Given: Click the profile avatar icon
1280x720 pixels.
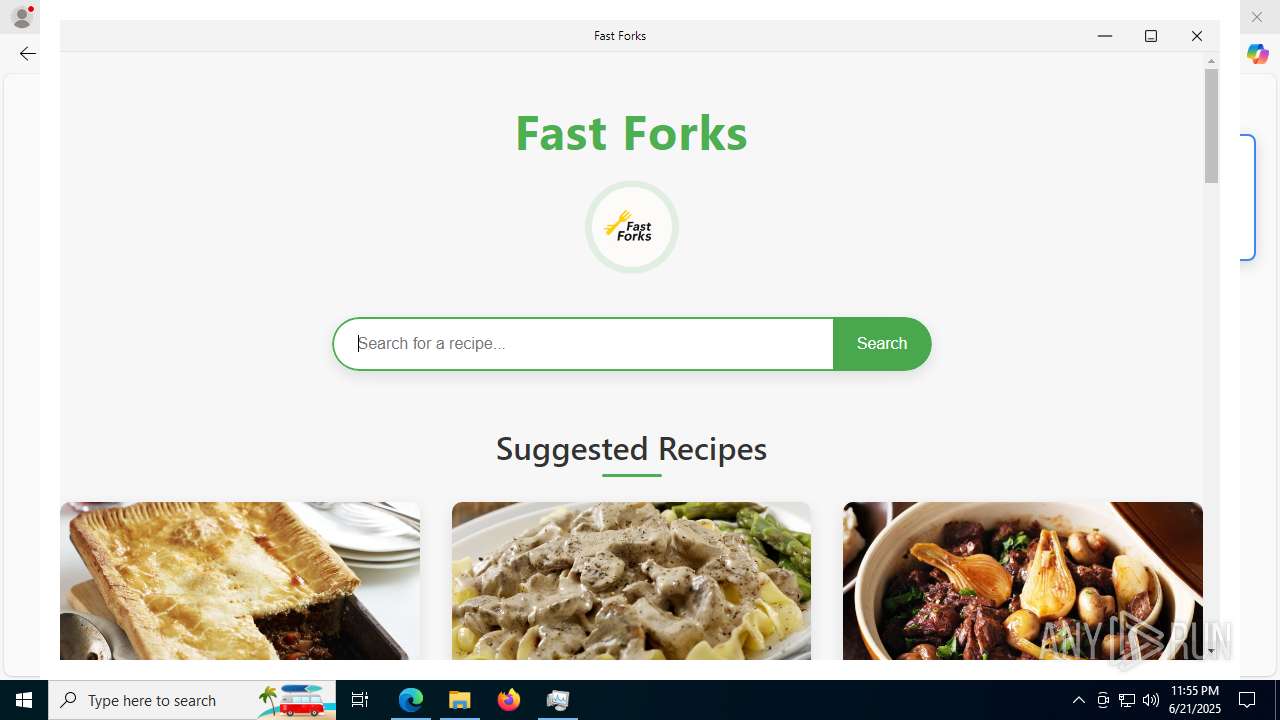Looking at the screenshot, I should 21,17.
